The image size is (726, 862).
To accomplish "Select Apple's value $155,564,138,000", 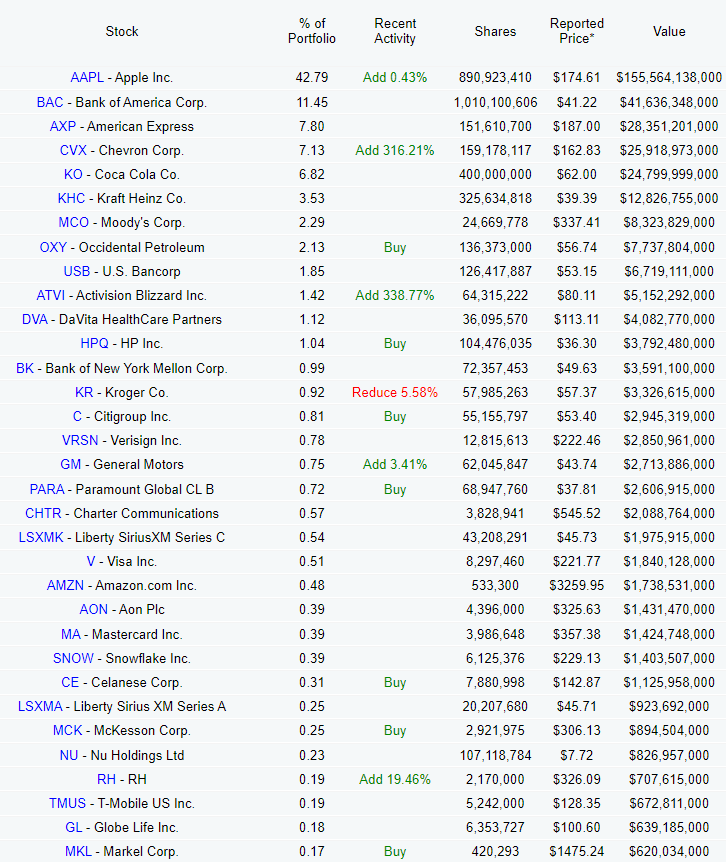I will click(x=669, y=78).
